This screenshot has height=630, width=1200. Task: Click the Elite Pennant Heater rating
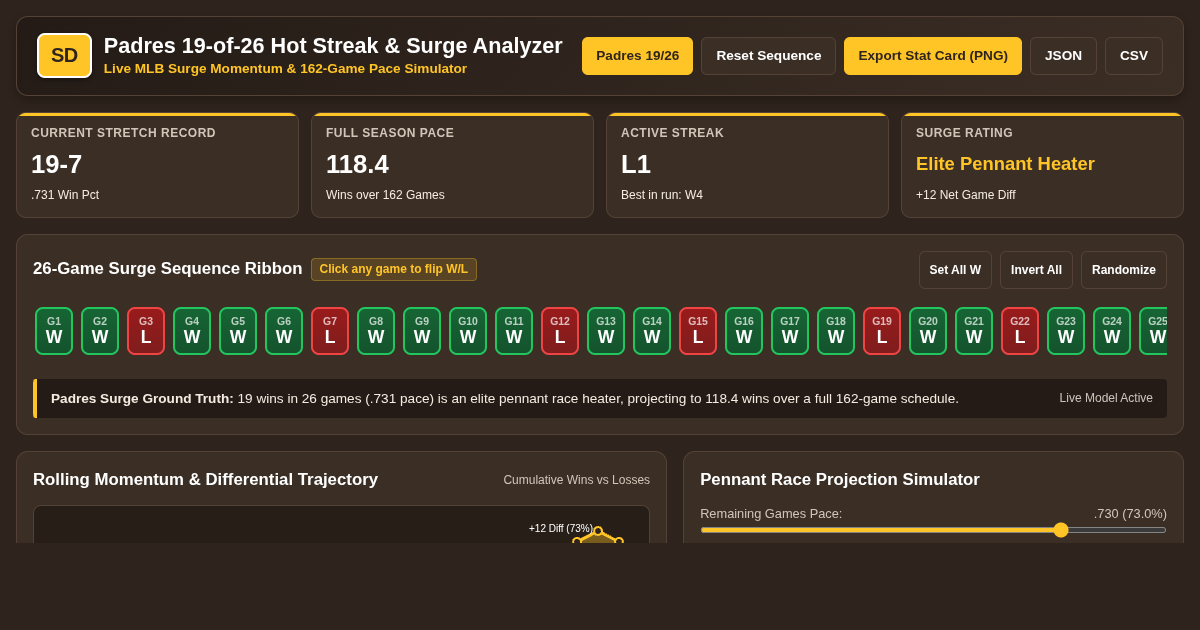(1005, 164)
